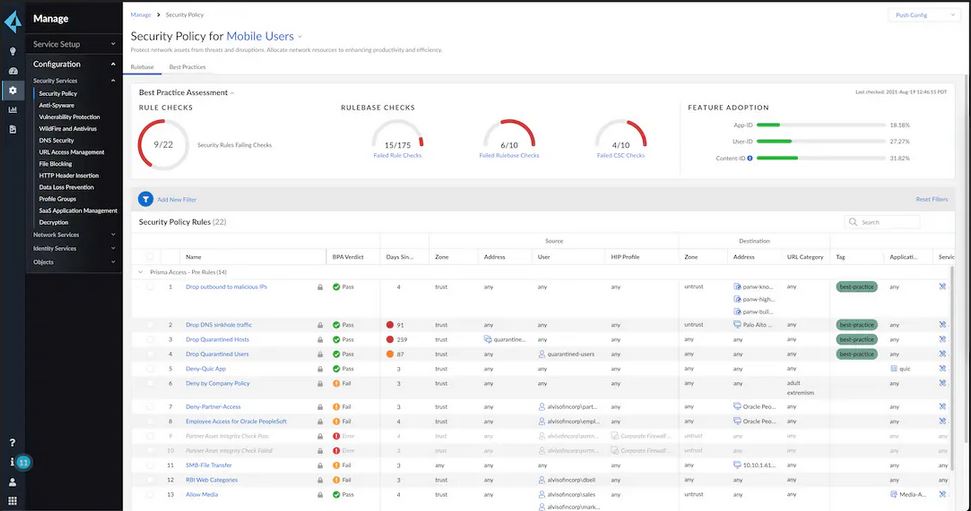Viewport: 971px width, 511px height.
Task: Click the Add New Filter funnel icon
Action: click(x=146, y=199)
